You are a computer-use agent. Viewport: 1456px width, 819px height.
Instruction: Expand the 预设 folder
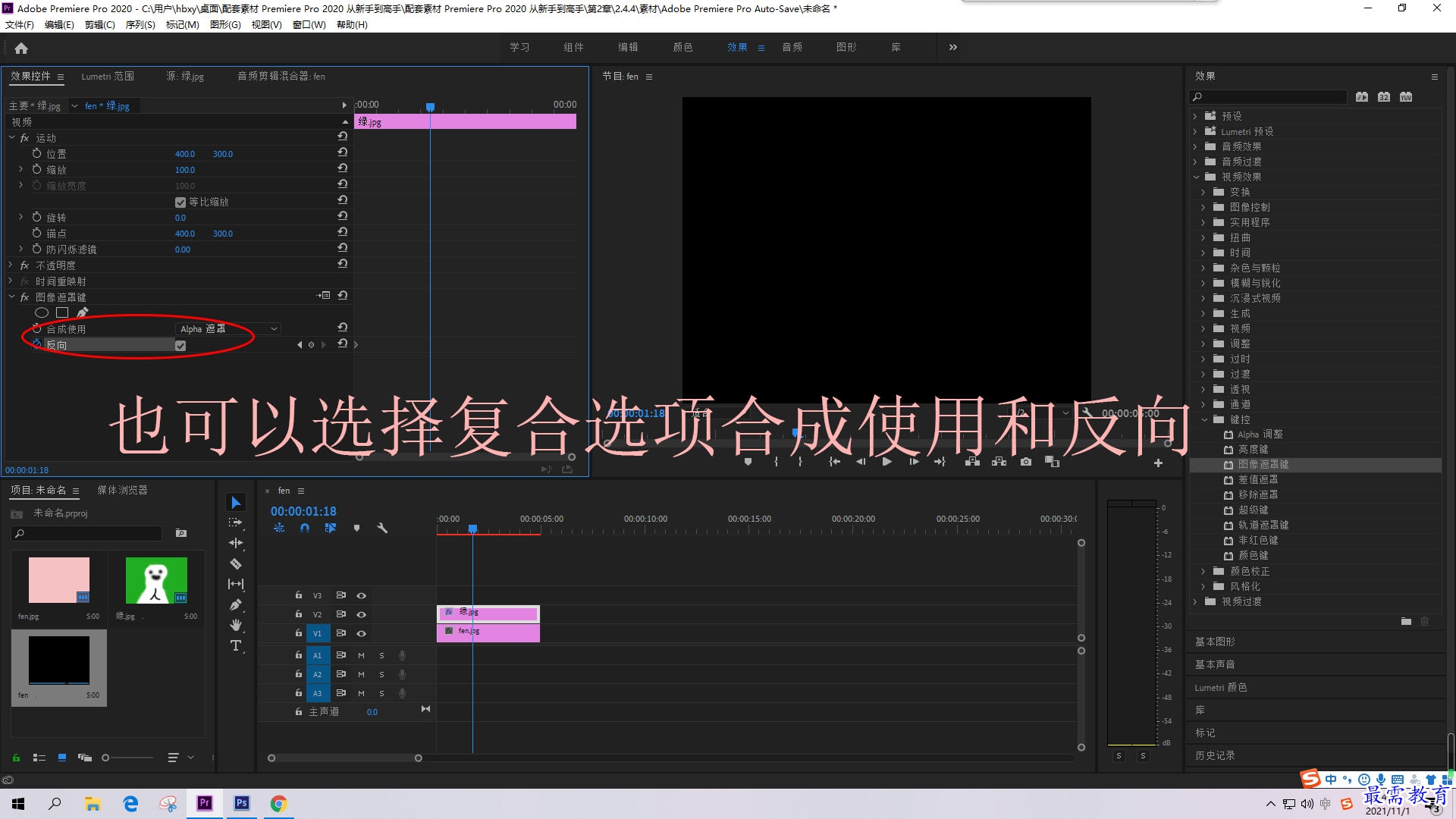(1195, 116)
